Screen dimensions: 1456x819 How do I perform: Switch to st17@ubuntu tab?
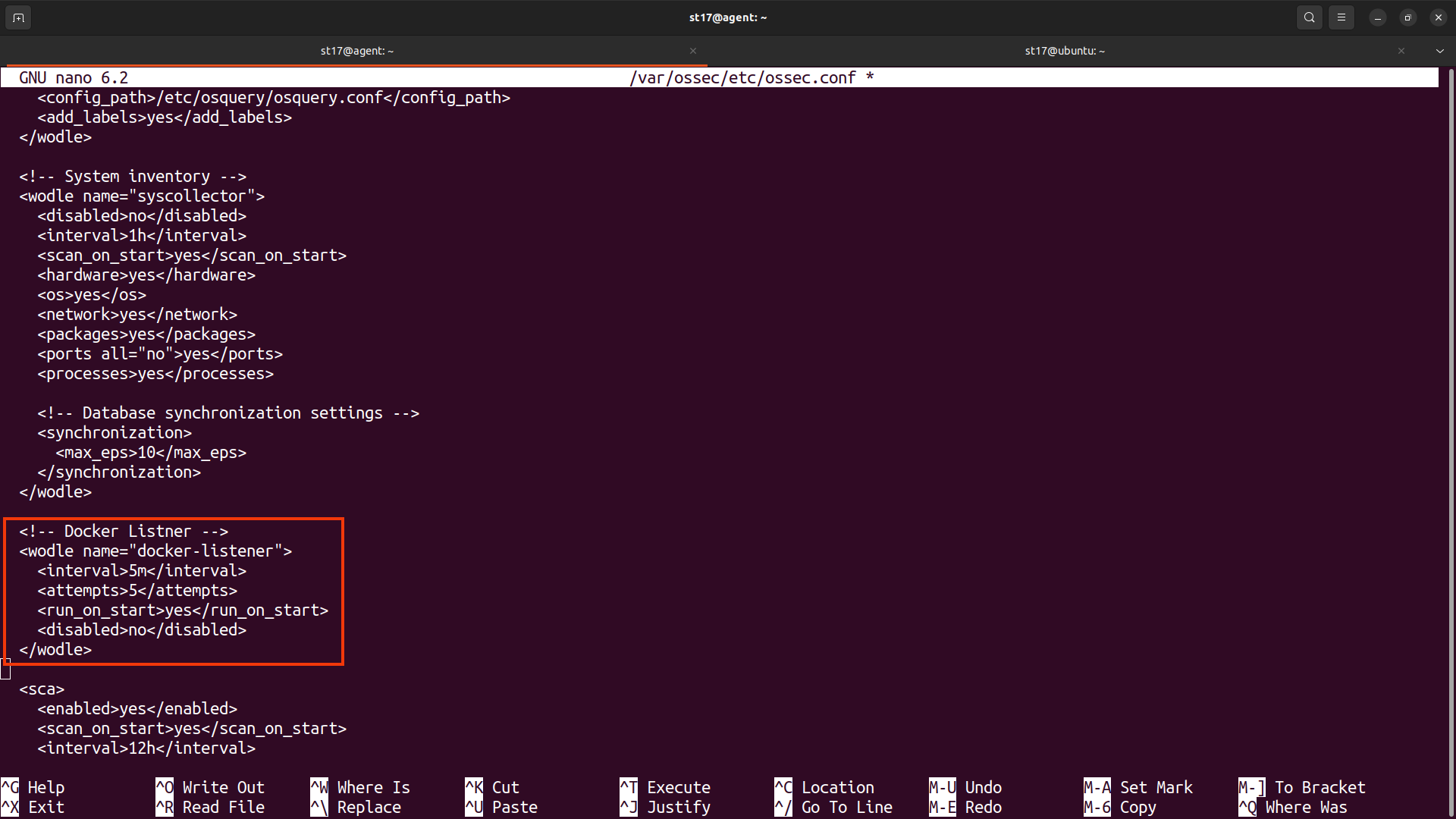1065,51
